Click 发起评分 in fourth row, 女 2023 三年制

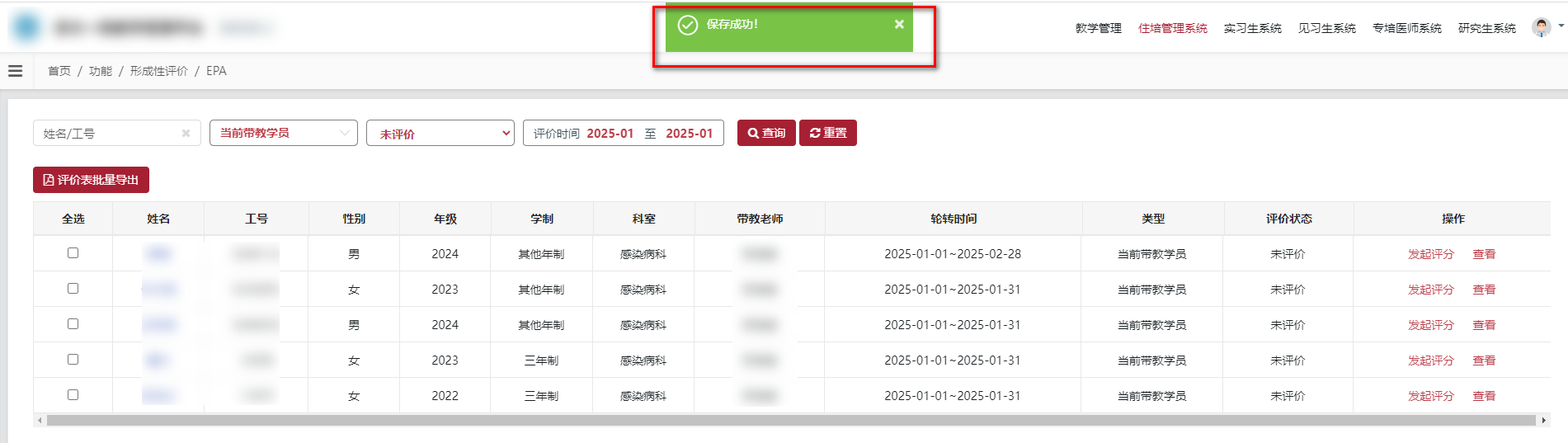tap(1430, 361)
